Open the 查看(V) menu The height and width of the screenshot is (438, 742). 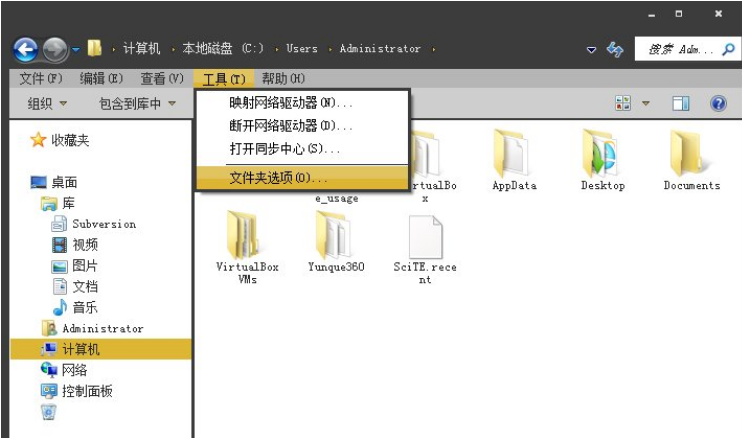click(162, 79)
